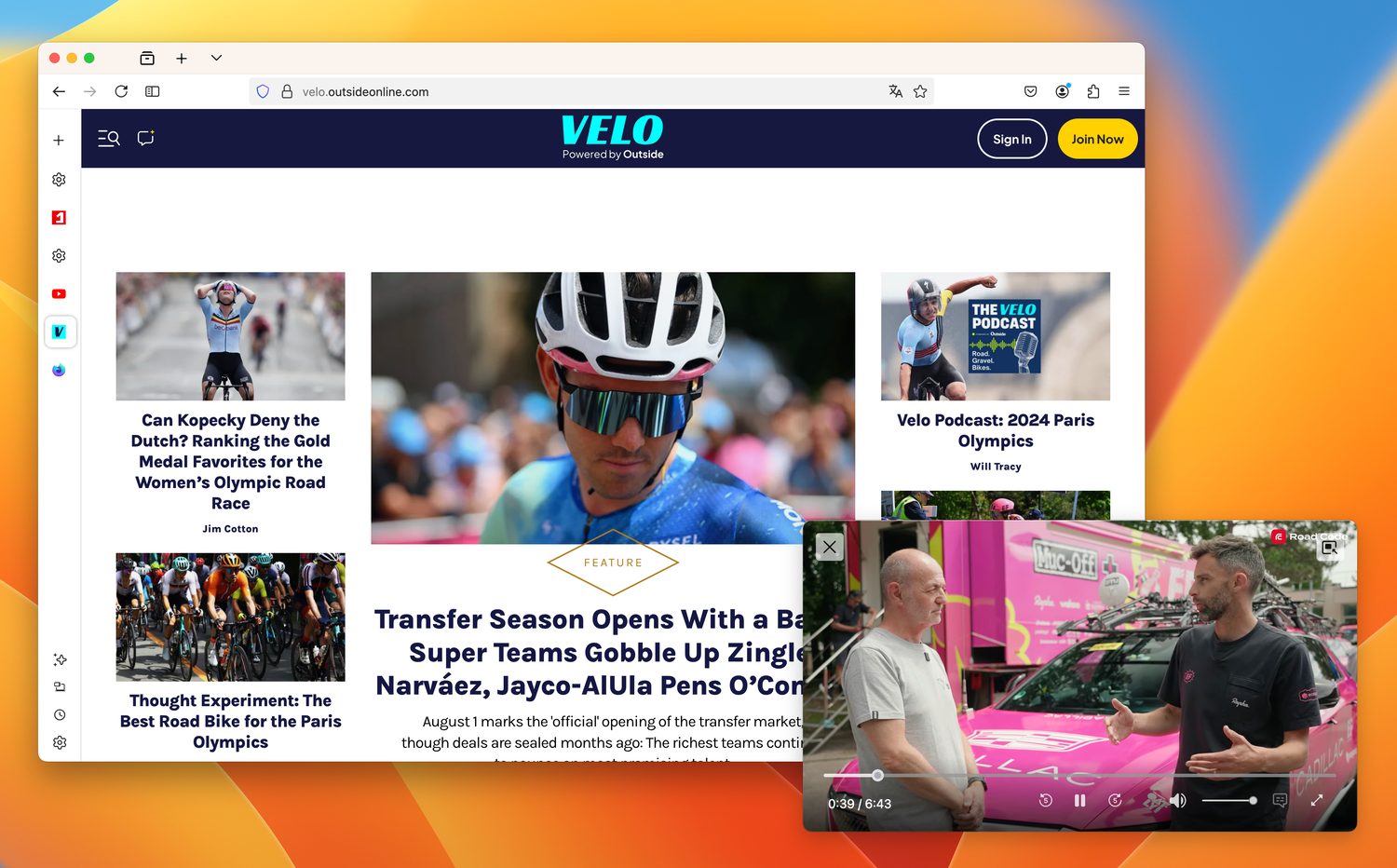The width and height of the screenshot is (1397, 868).
Task: Save the page to Pocket
Action: [x=1030, y=91]
